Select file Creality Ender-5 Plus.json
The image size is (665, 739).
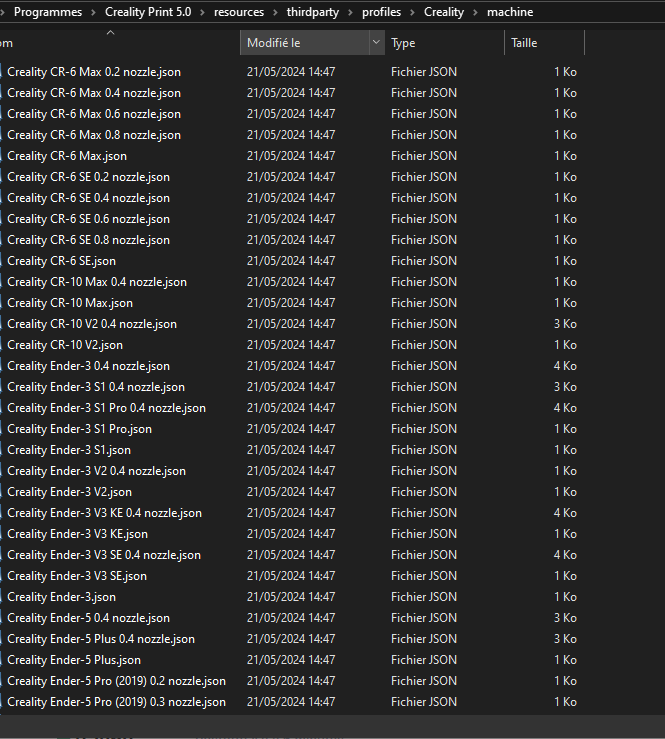pyautogui.click(x=74, y=659)
